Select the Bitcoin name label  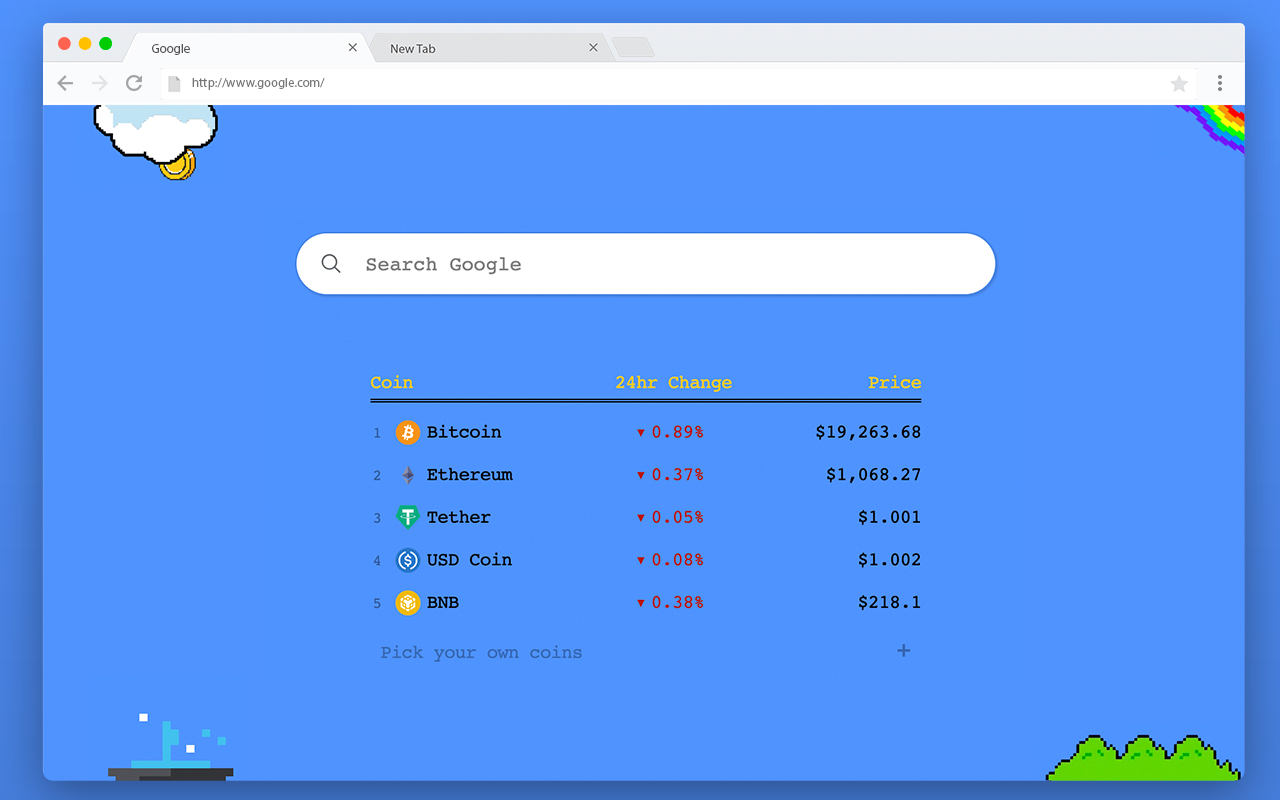464,432
